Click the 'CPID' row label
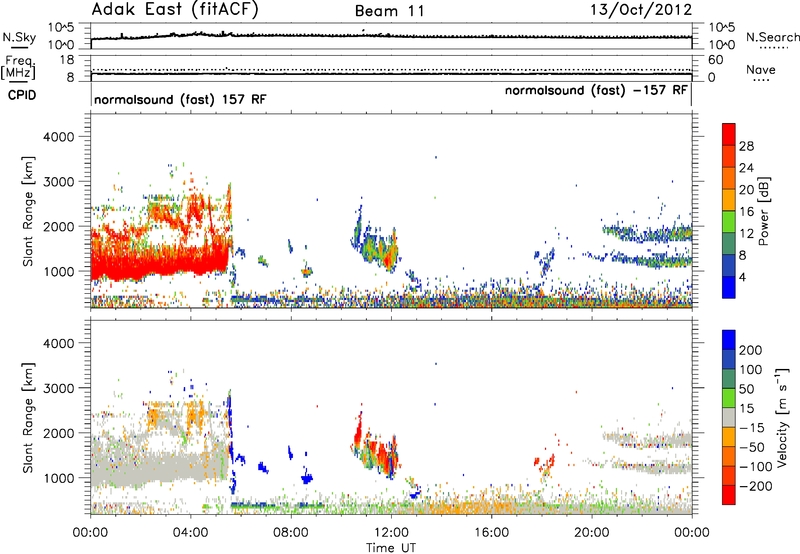Viewport: 800px width, 554px height. [x=22, y=95]
